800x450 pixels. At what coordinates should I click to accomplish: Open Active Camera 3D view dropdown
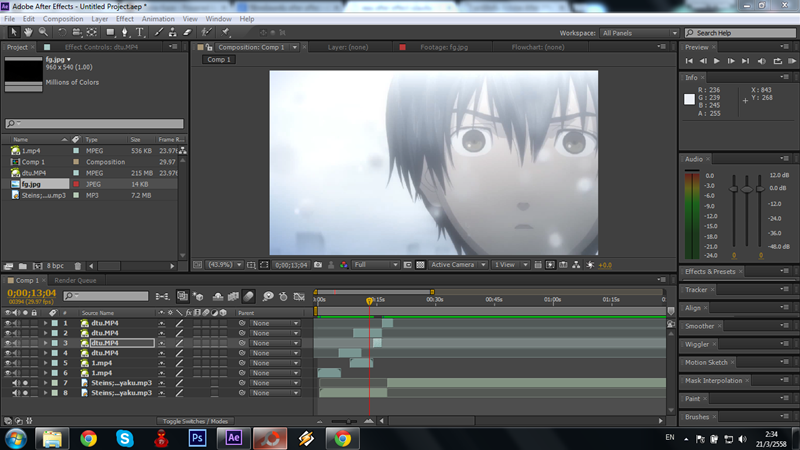coord(458,265)
